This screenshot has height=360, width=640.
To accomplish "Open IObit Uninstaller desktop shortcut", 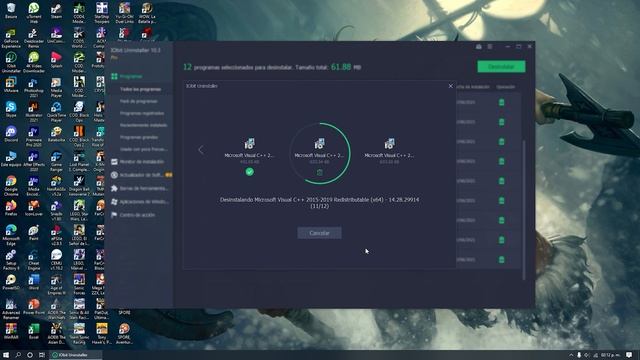I will (11, 62).
